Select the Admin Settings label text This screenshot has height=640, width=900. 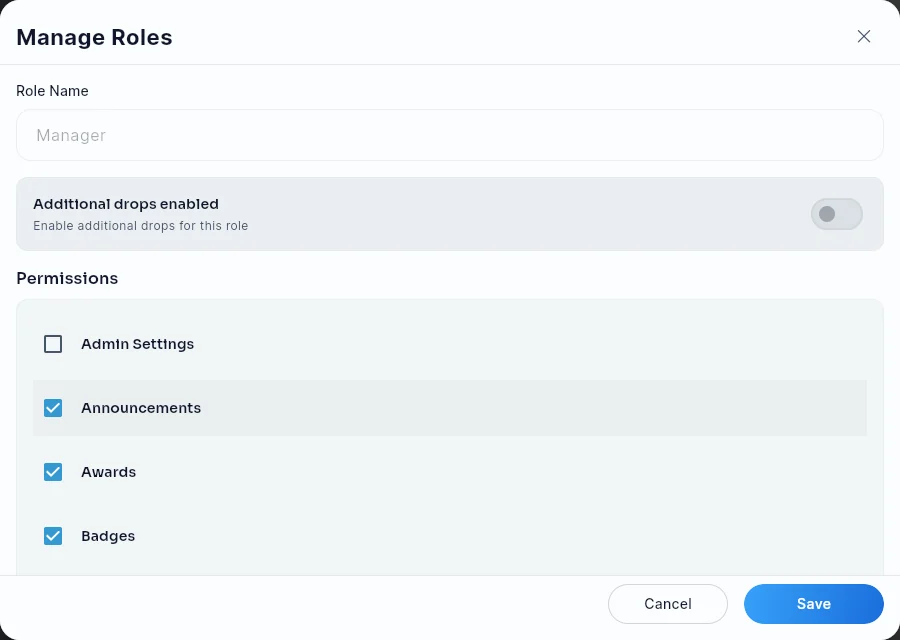pos(138,344)
